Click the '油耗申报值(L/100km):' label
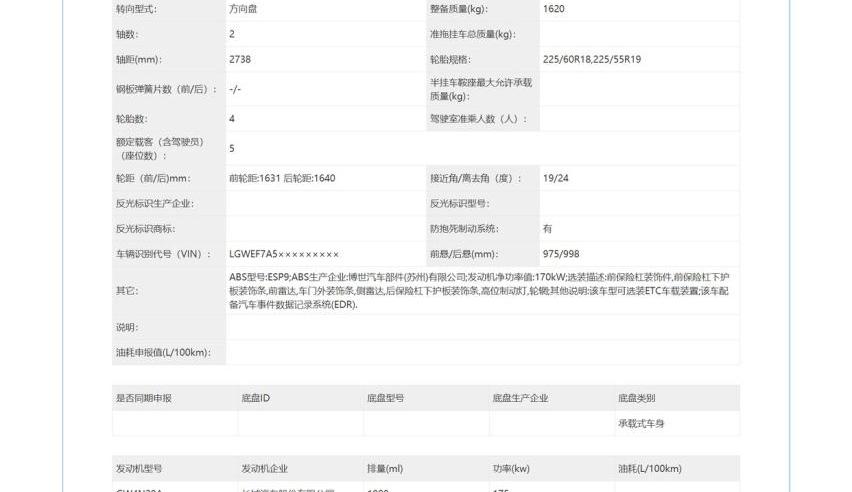This screenshot has height=492, width=852. pos(163,353)
